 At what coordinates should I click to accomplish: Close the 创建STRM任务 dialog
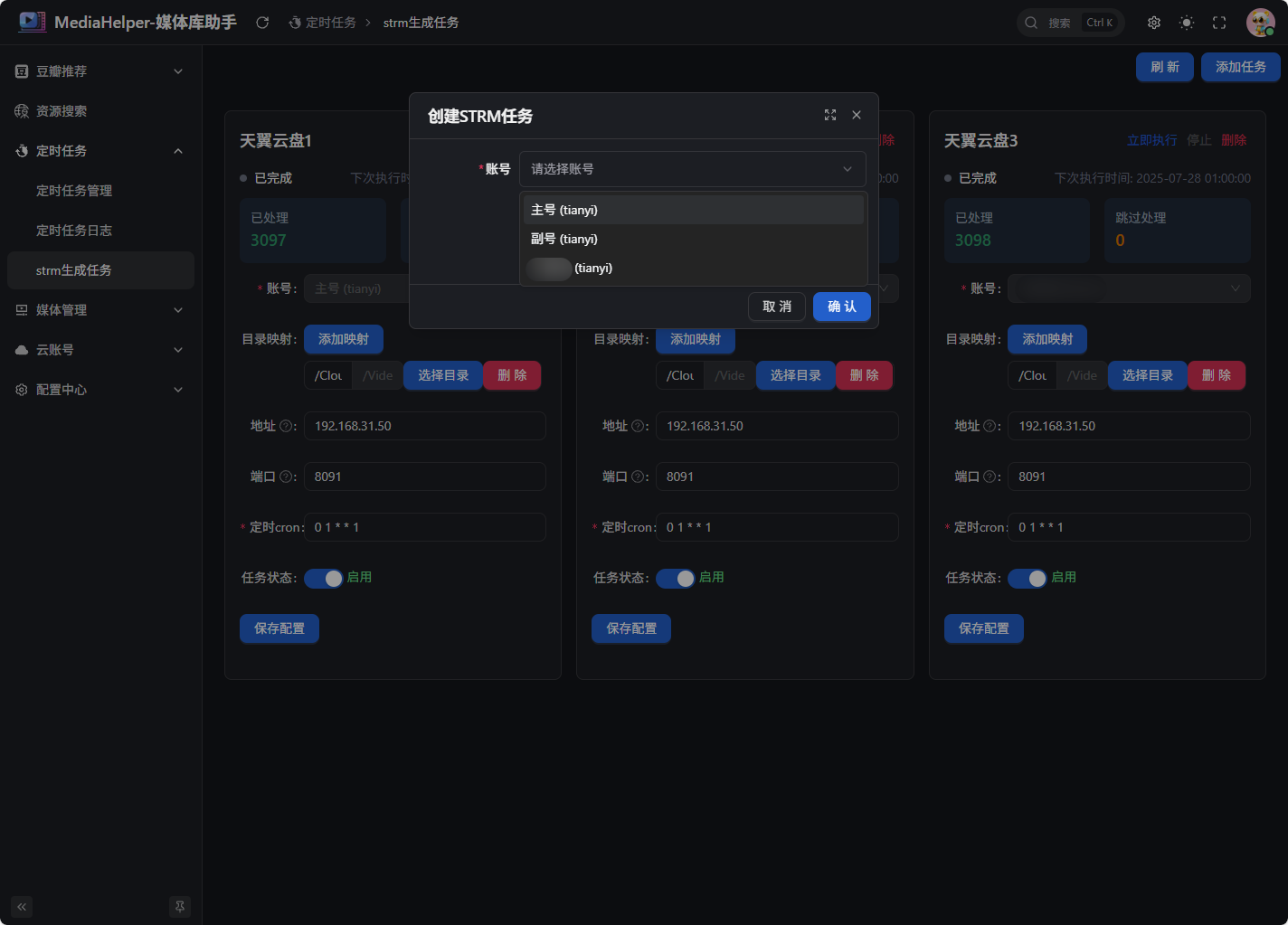click(x=857, y=115)
